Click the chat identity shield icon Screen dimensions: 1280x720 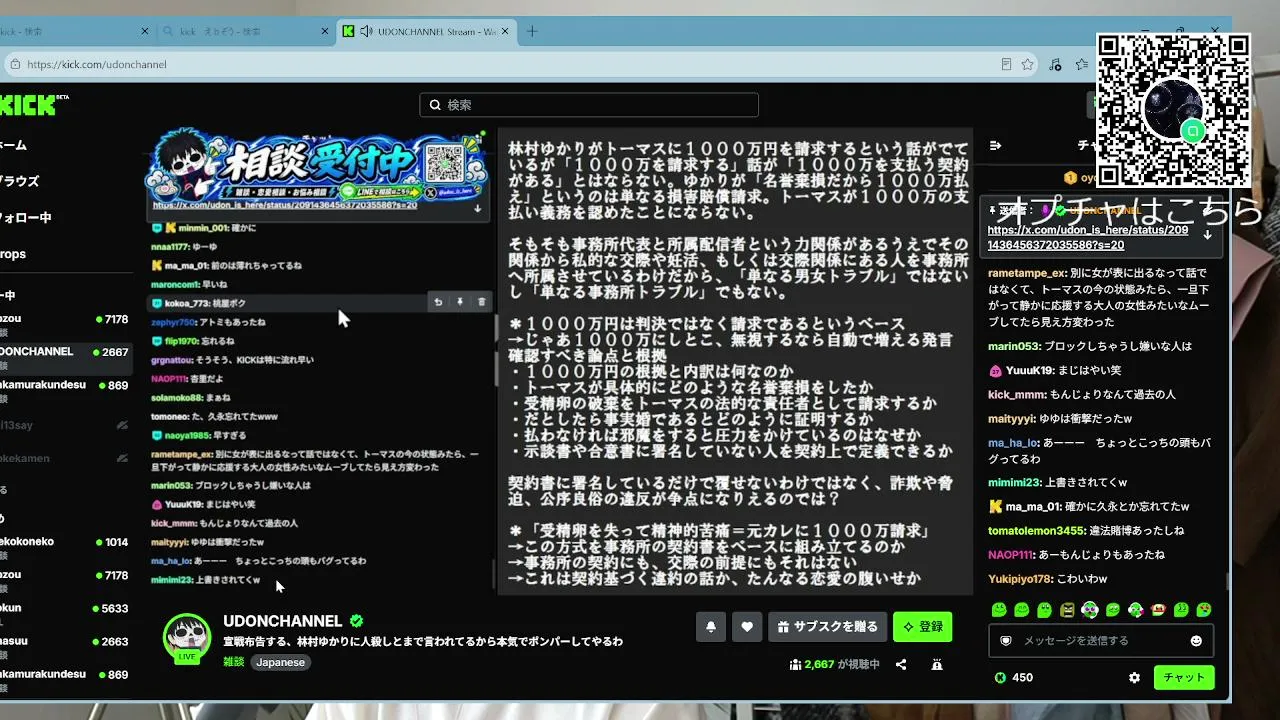point(1006,640)
